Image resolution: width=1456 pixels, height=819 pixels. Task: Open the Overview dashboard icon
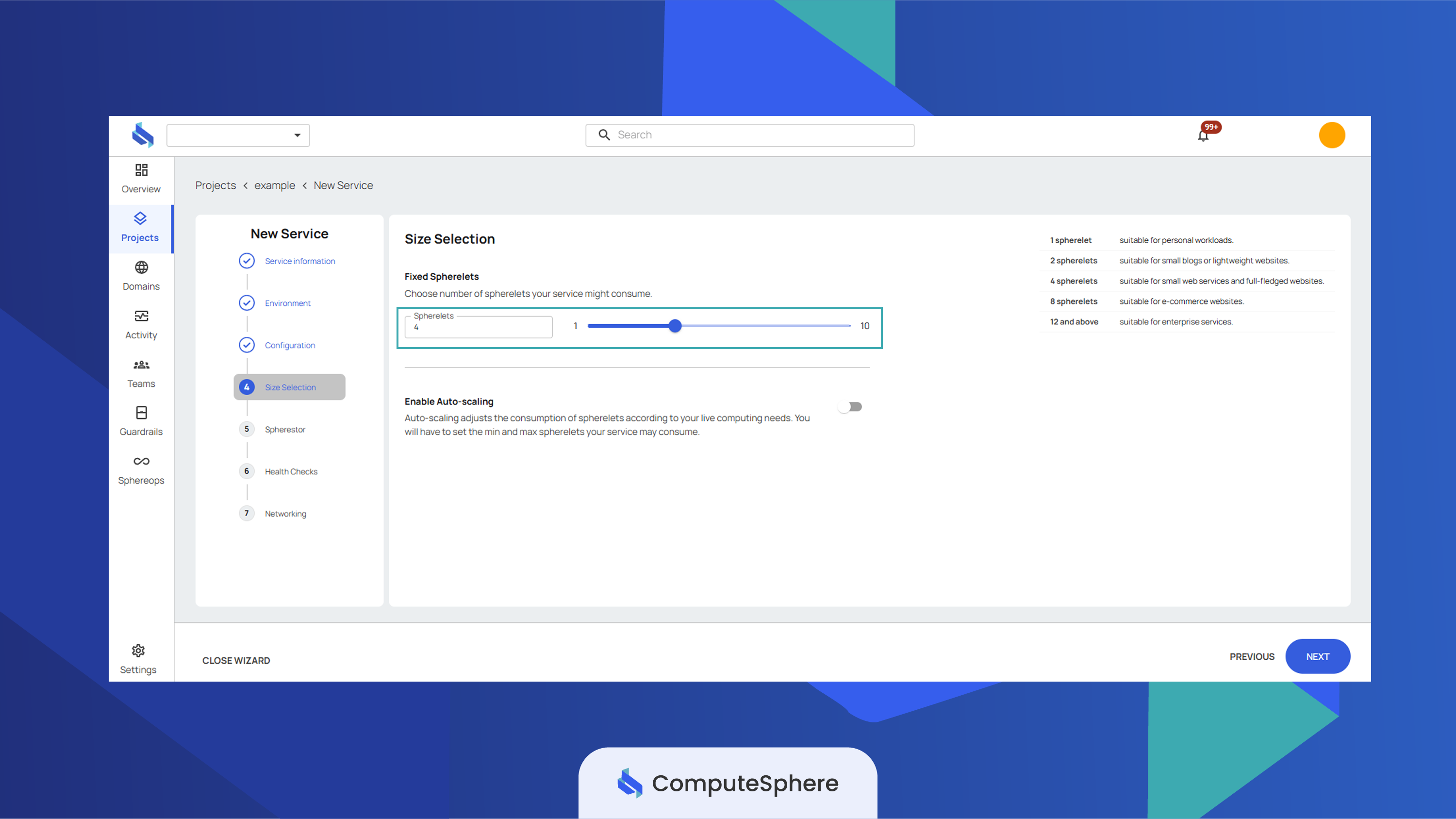coord(141,170)
